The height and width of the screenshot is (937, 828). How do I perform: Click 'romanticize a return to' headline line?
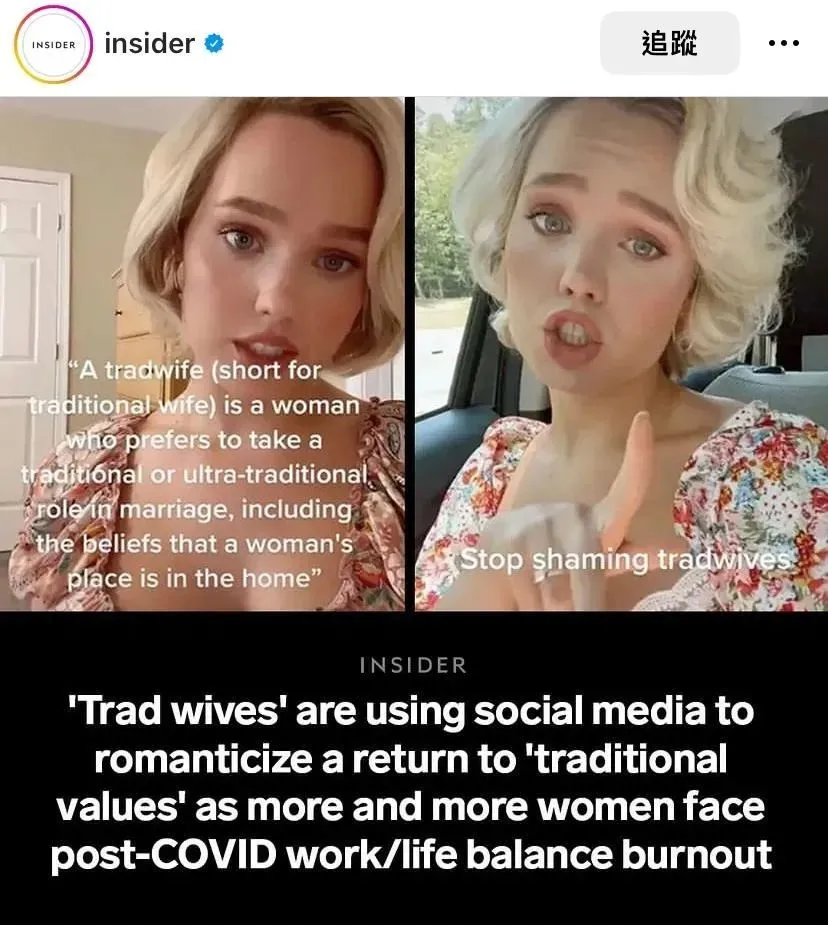click(x=411, y=759)
